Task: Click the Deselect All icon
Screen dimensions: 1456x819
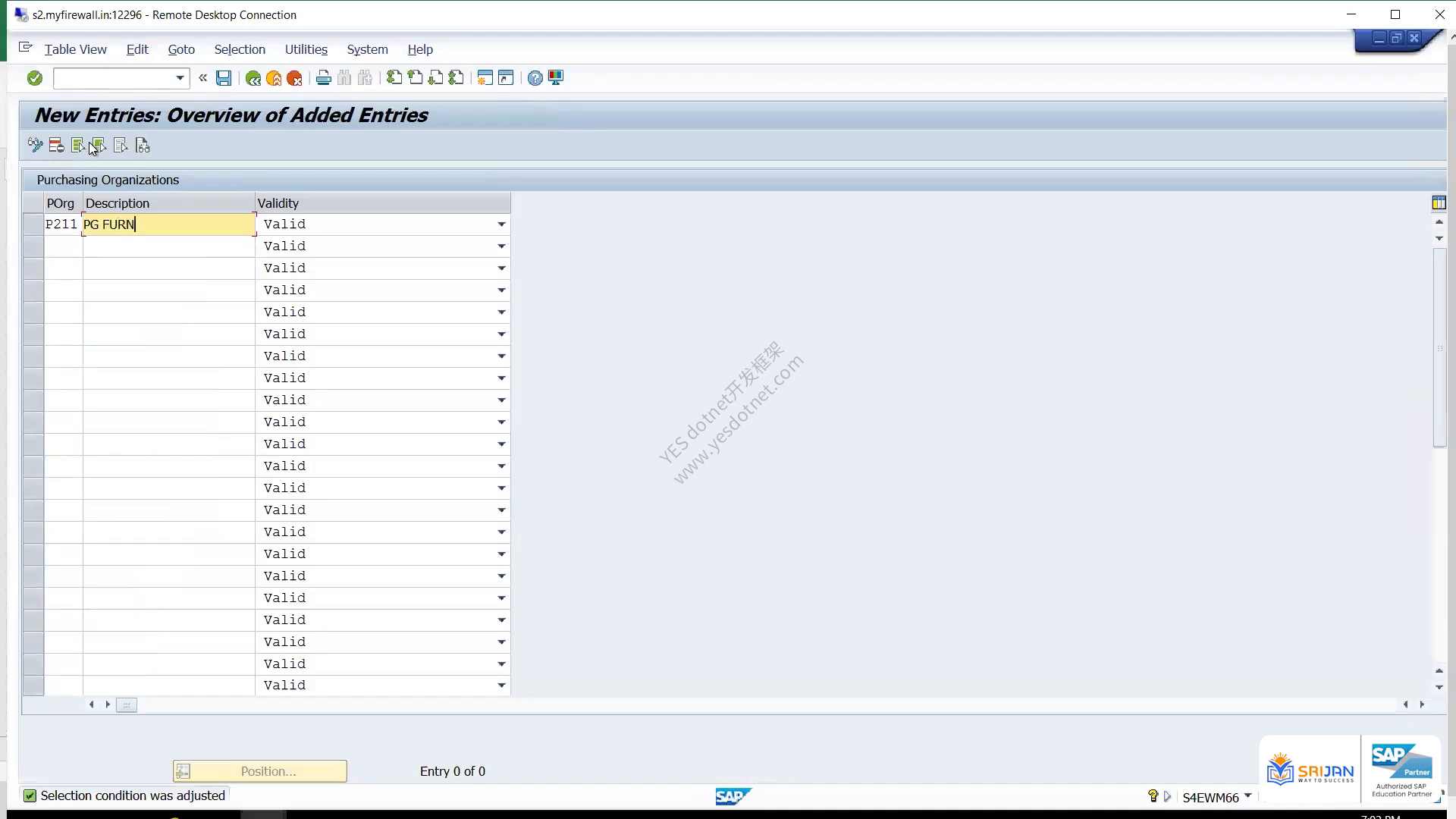Action: (x=120, y=145)
